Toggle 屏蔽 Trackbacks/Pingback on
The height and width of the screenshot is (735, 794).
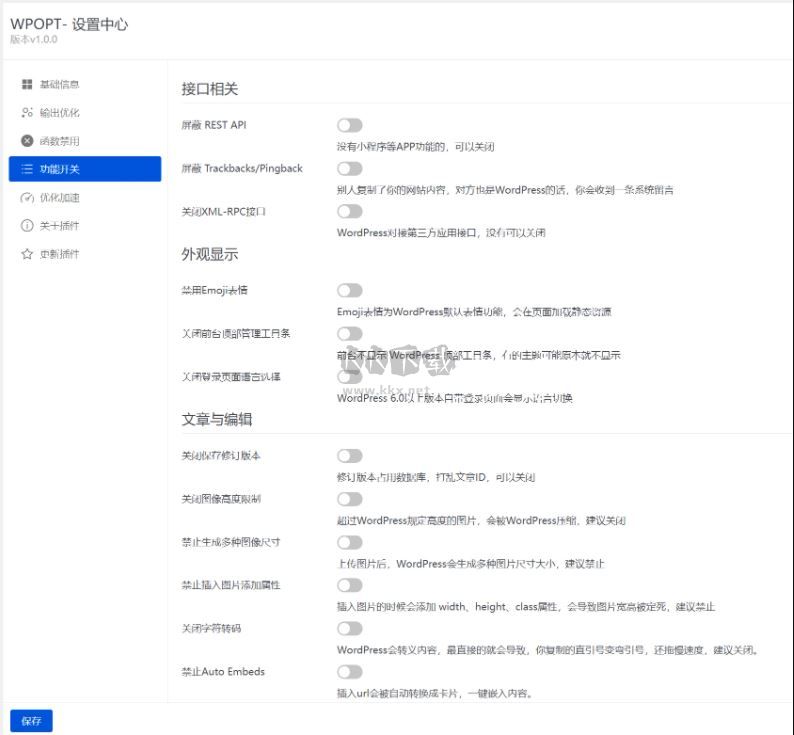(x=349, y=168)
